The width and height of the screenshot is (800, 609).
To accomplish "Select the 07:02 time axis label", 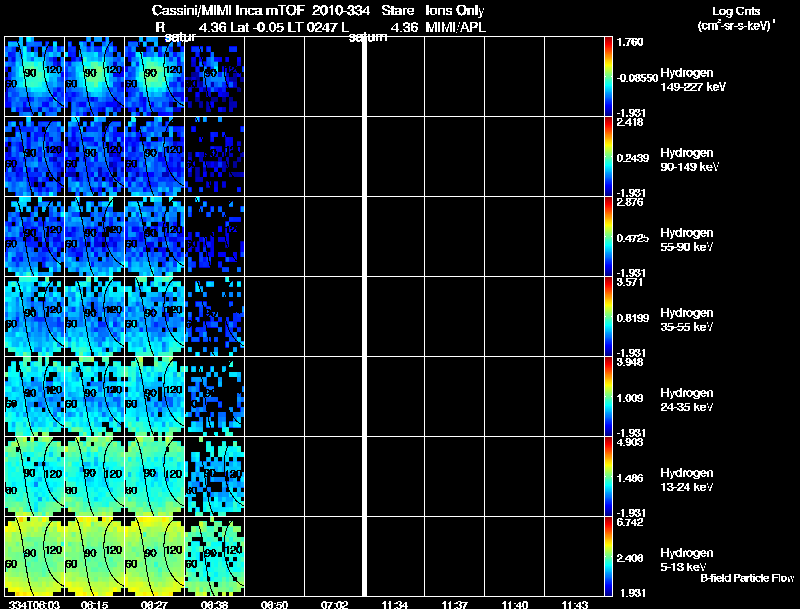I will point(335,604).
